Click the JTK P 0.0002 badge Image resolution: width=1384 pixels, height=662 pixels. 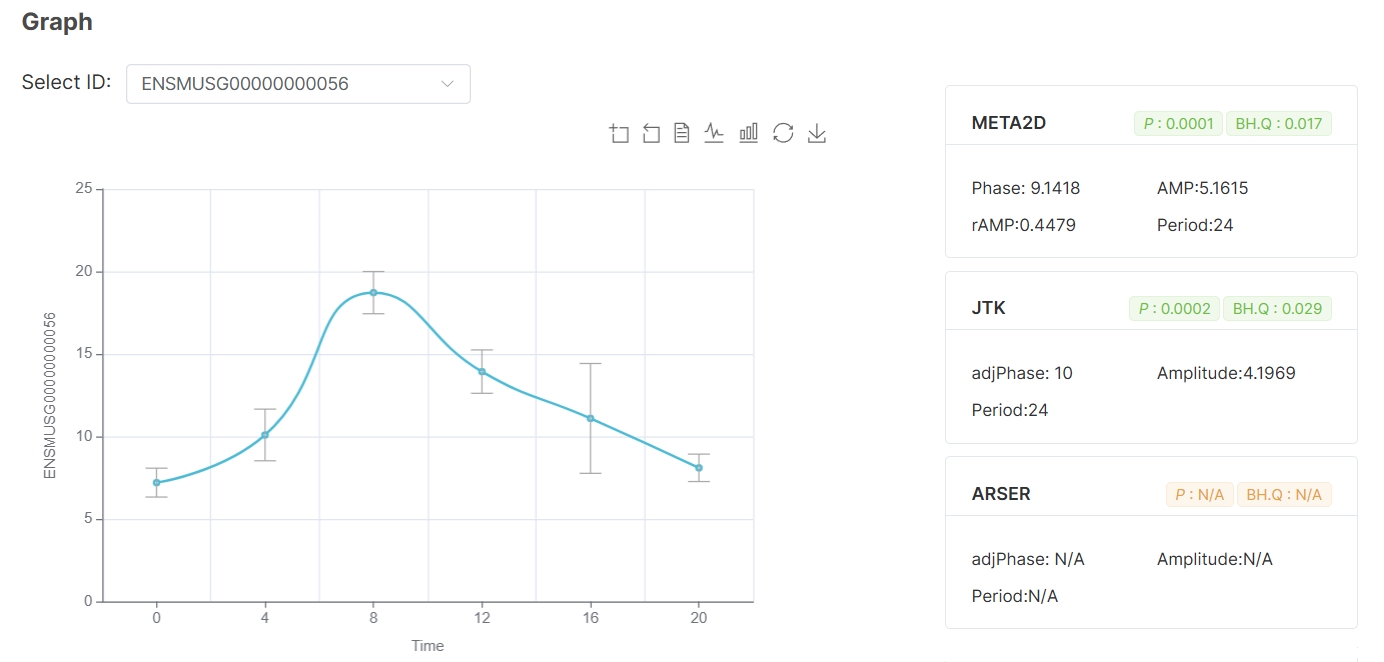pos(1174,309)
